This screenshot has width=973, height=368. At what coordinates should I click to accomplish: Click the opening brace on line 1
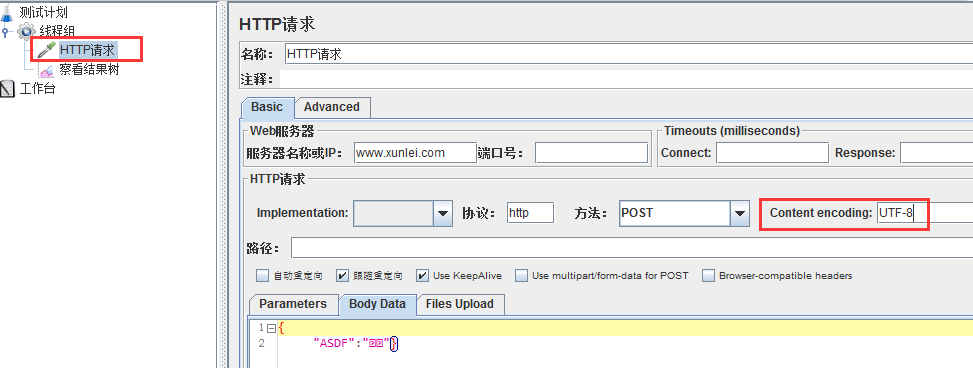[x=281, y=328]
